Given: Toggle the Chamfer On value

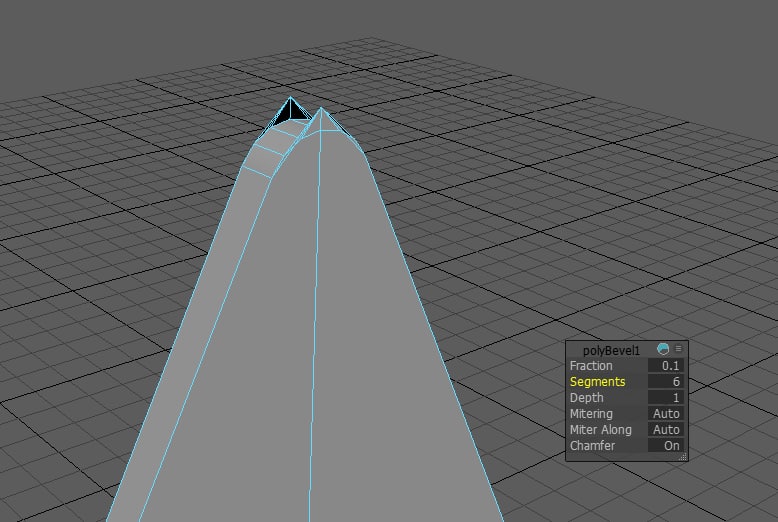Looking at the screenshot, I should tap(666, 446).
